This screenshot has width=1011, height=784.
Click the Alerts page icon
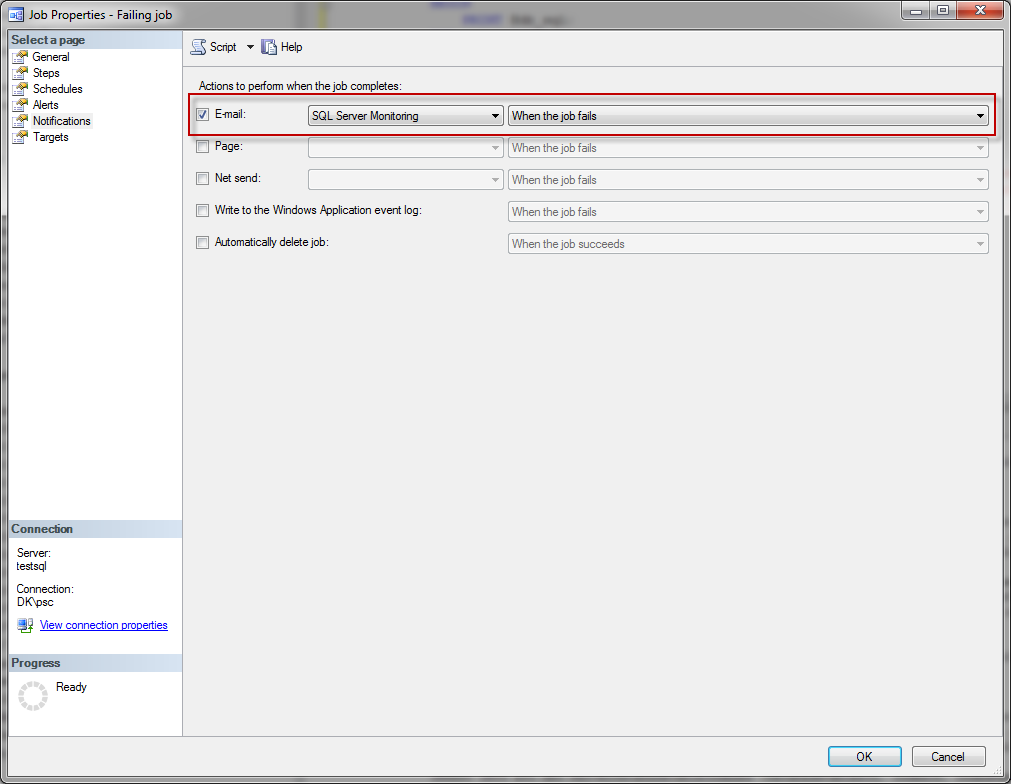(x=21, y=104)
